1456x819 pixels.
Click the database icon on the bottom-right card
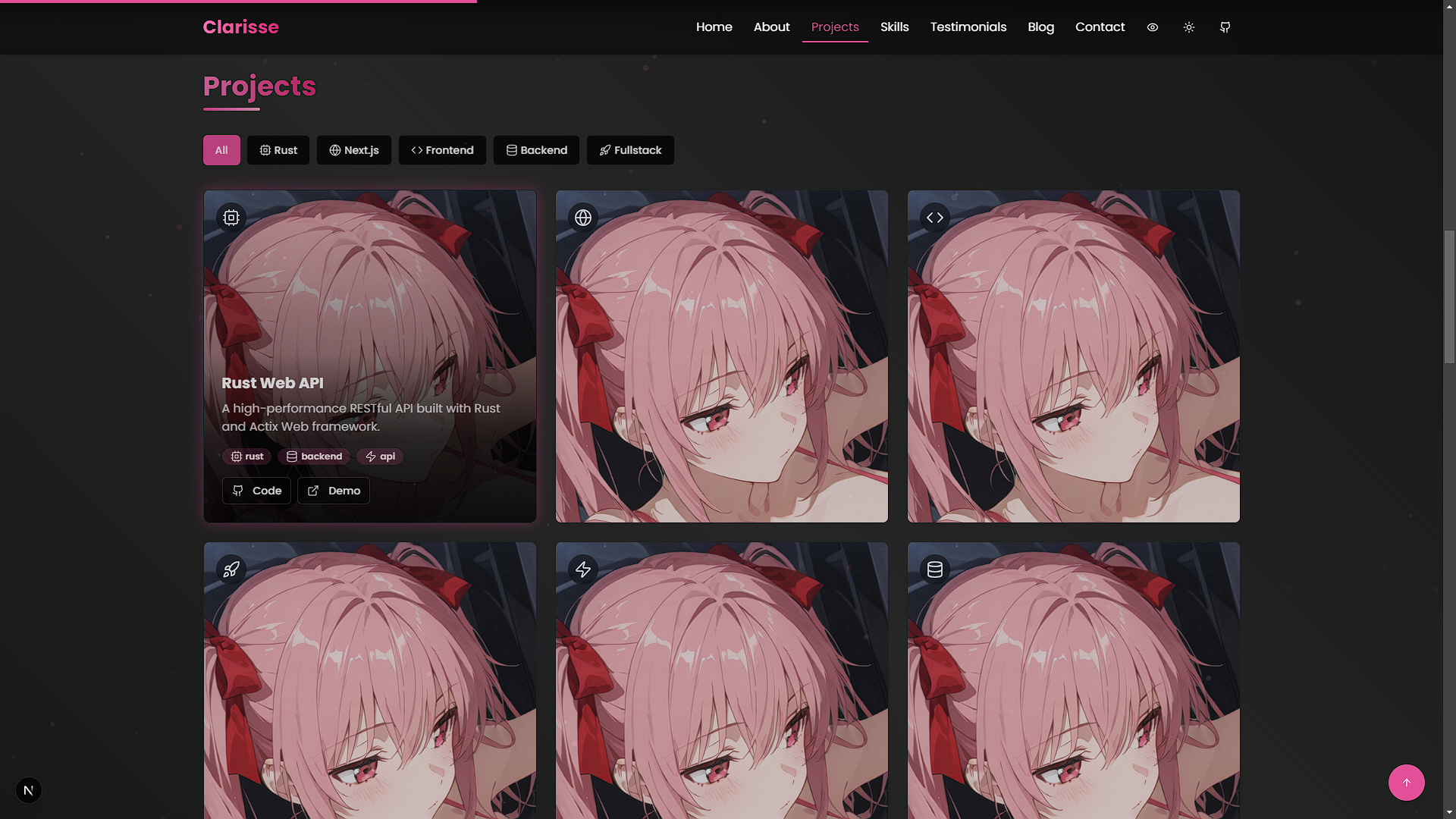[935, 570]
